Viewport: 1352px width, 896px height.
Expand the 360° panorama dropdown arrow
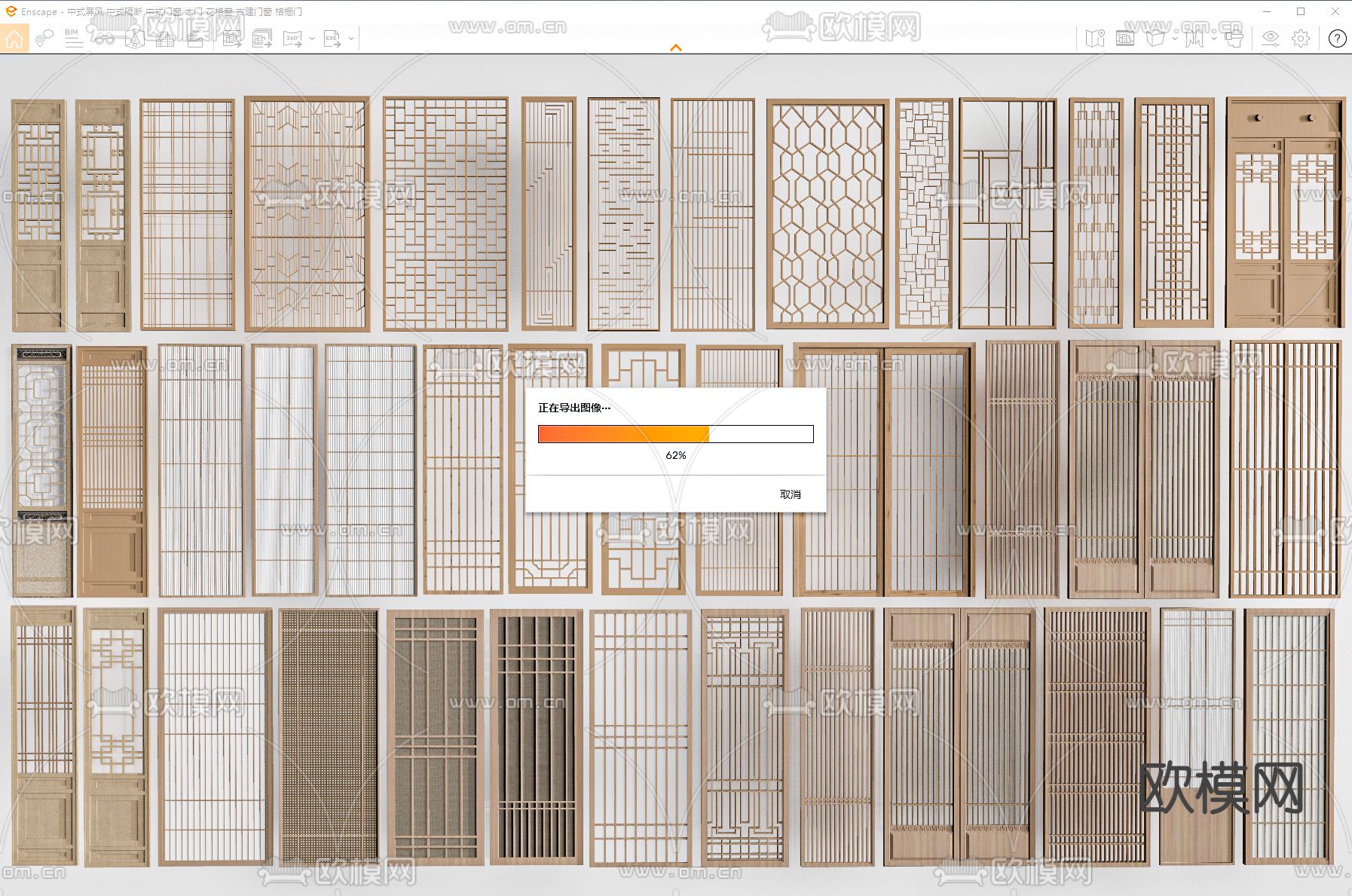click(x=312, y=38)
